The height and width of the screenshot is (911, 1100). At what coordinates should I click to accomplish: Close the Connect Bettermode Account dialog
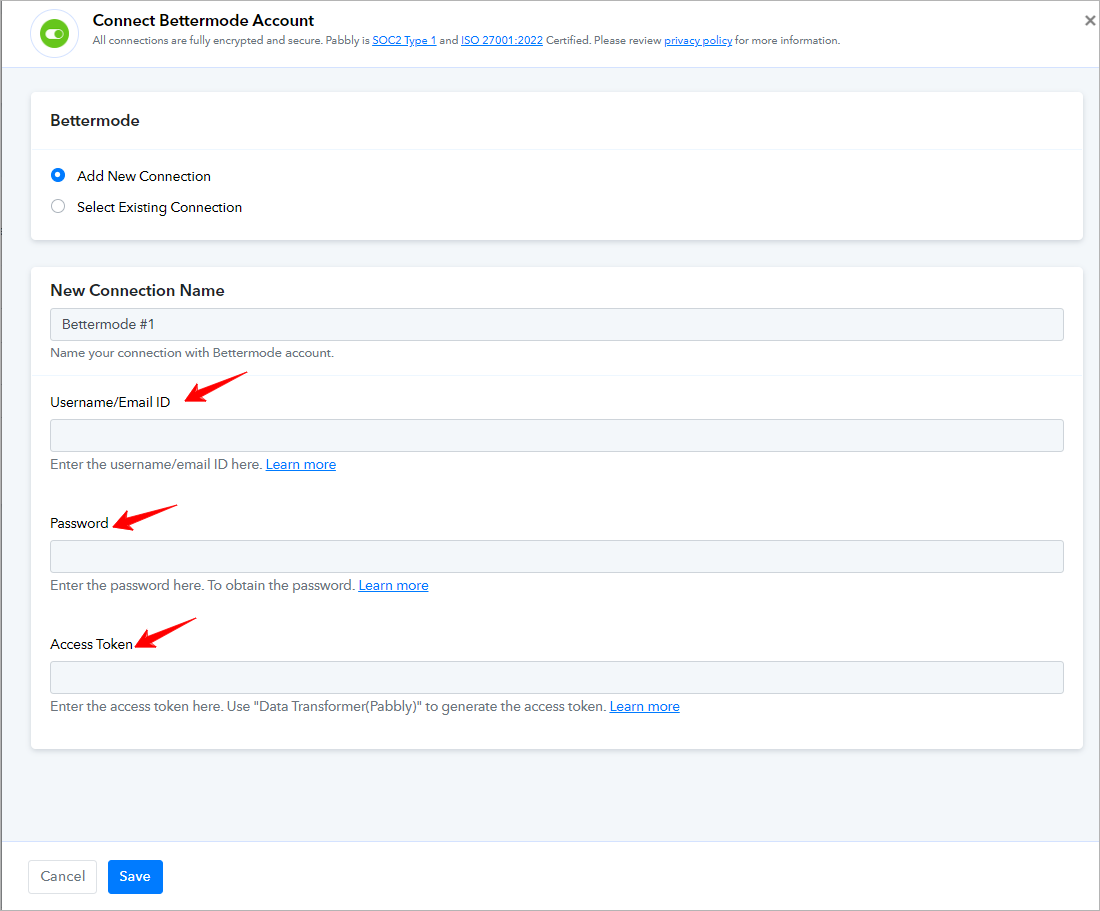pos(1089,21)
